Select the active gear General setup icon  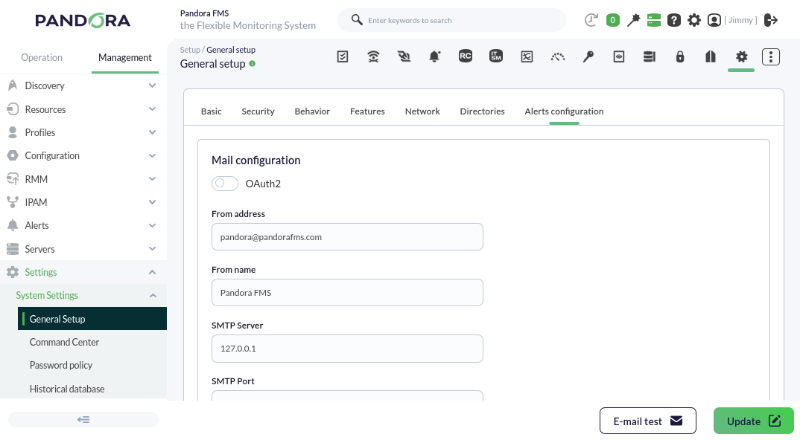coord(741,57)
